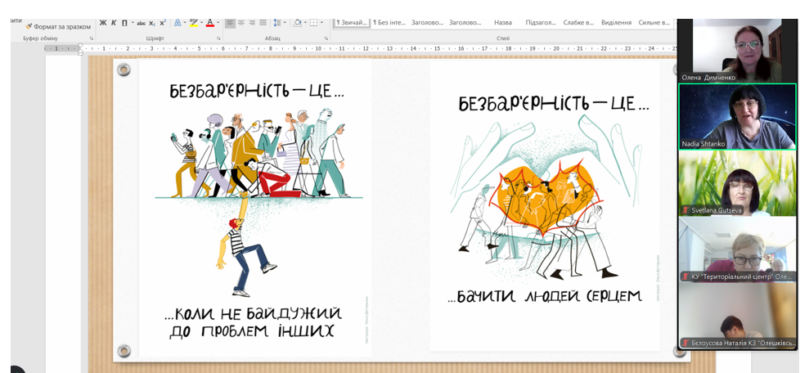Click the Format Painter (Формат за зразком) button
Screen dimensions: 800x373
tap(59, 27)
